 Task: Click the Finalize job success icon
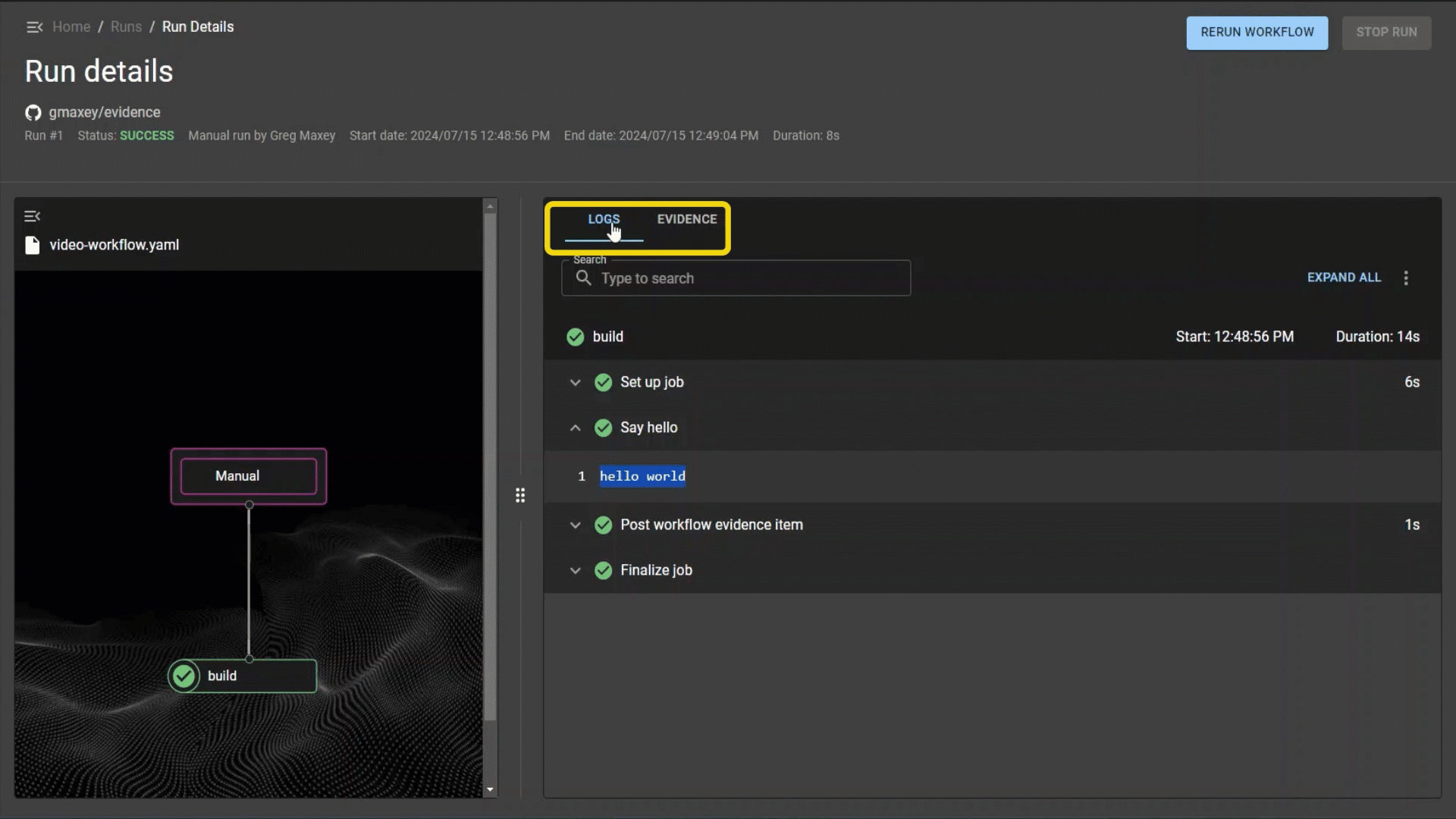603,570
